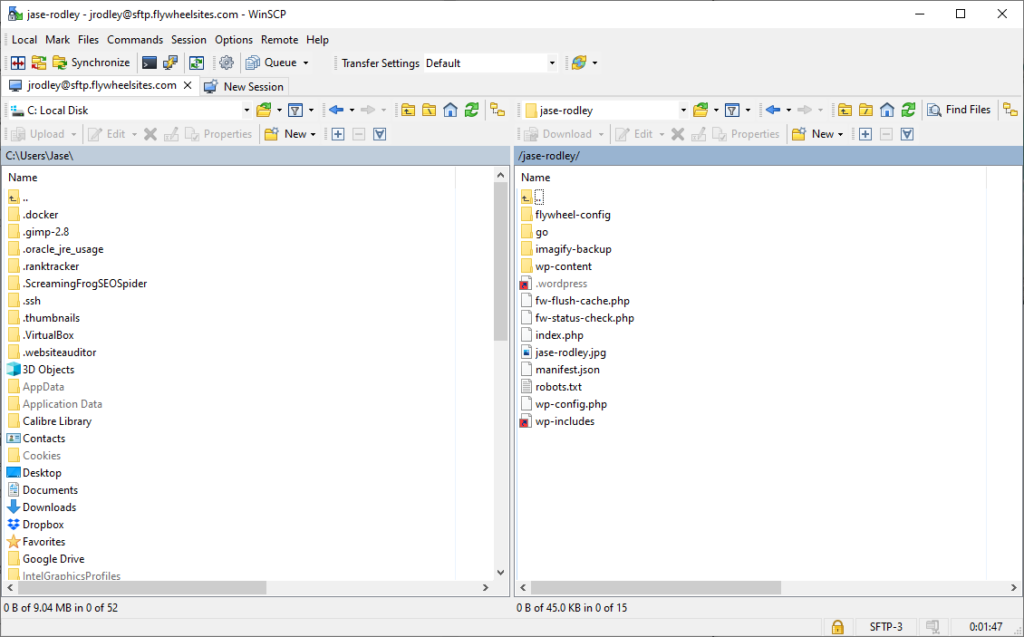Go to root directory in local panel
The image size is (1024, 637).
pos(429,110)
